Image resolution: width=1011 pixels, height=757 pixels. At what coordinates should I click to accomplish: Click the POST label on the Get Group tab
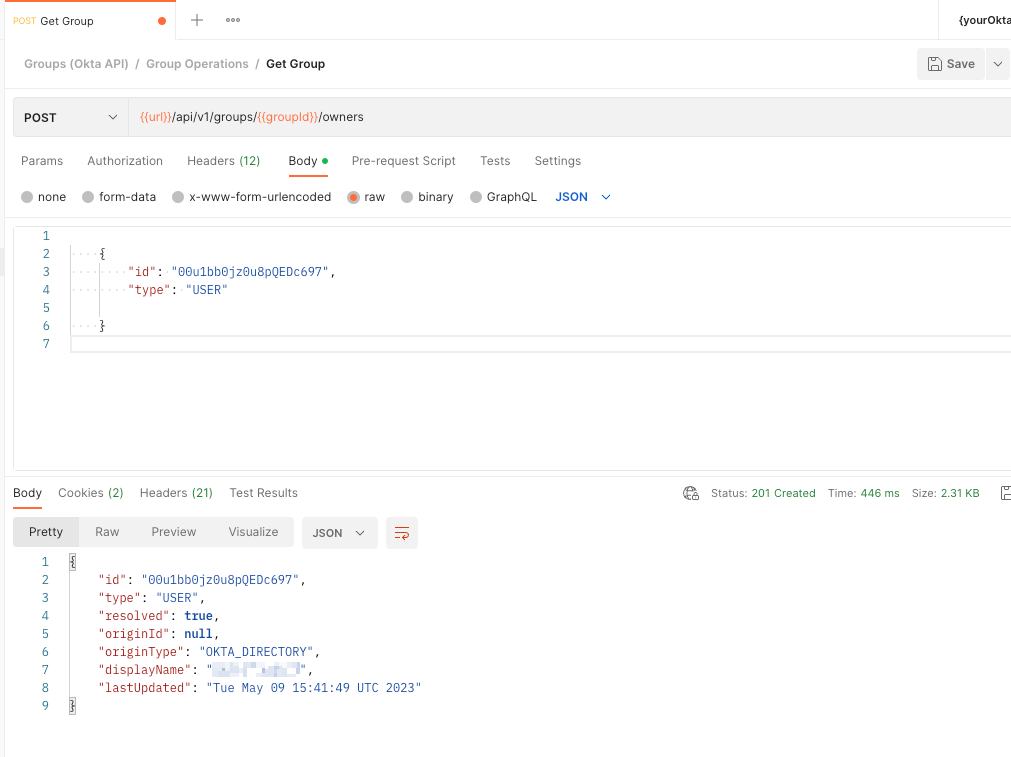27,19
